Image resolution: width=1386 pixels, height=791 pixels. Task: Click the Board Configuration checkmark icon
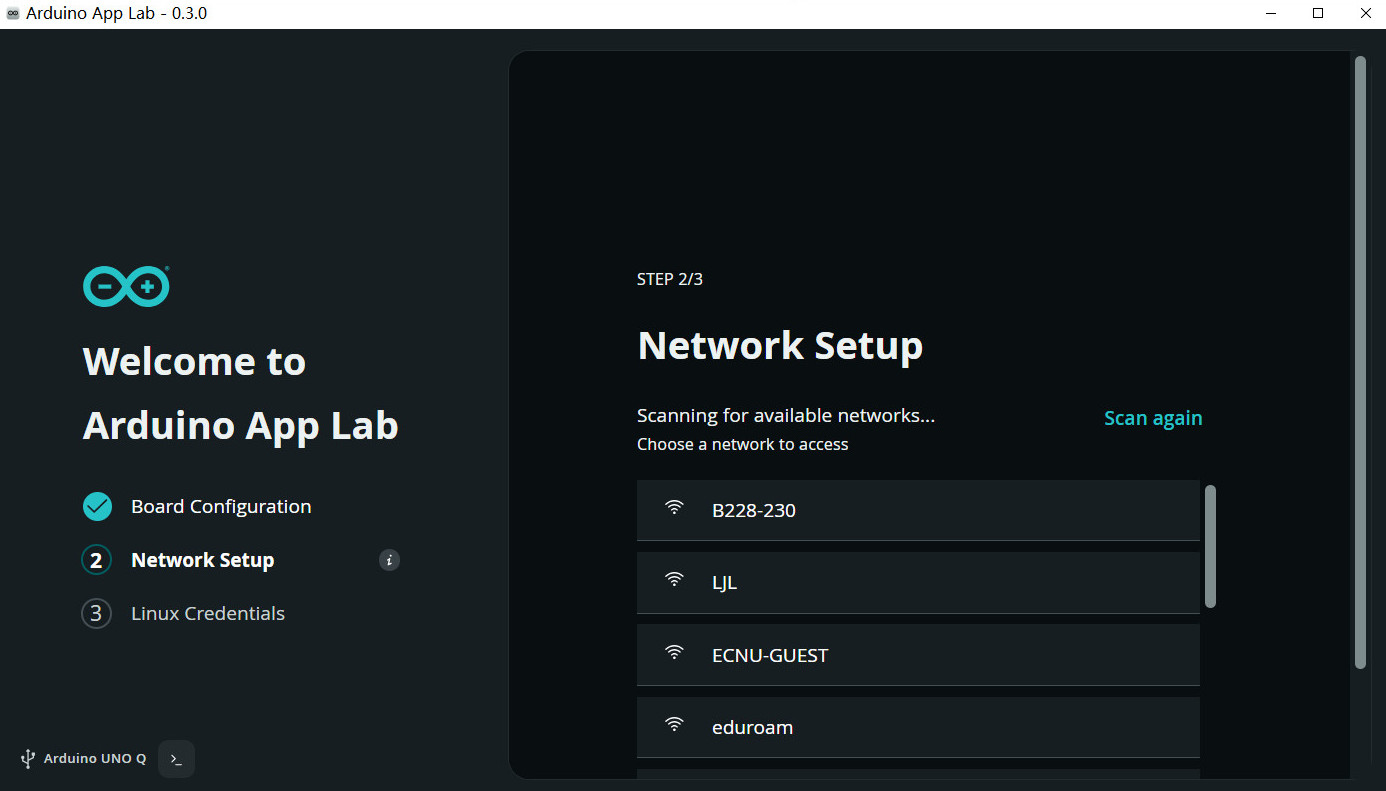[97, 507]
